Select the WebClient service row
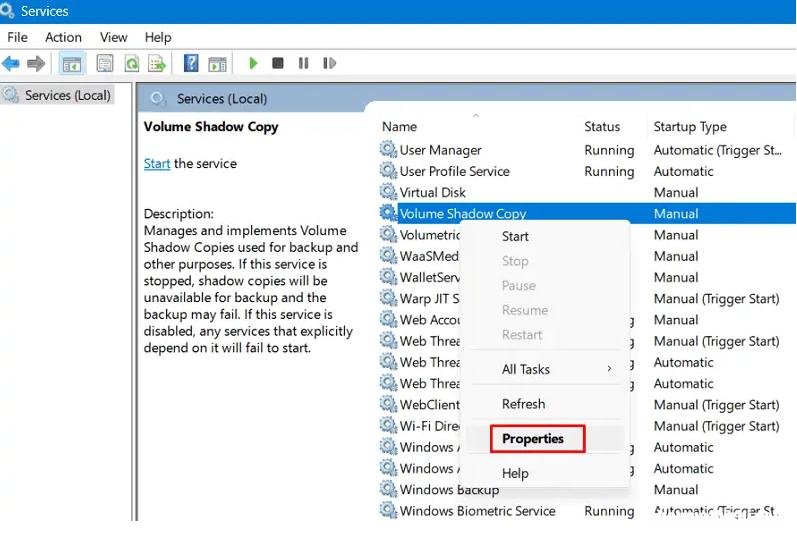The width and height of the screenshot is (797, 533). pyautogui.click(x=587, y=404)
